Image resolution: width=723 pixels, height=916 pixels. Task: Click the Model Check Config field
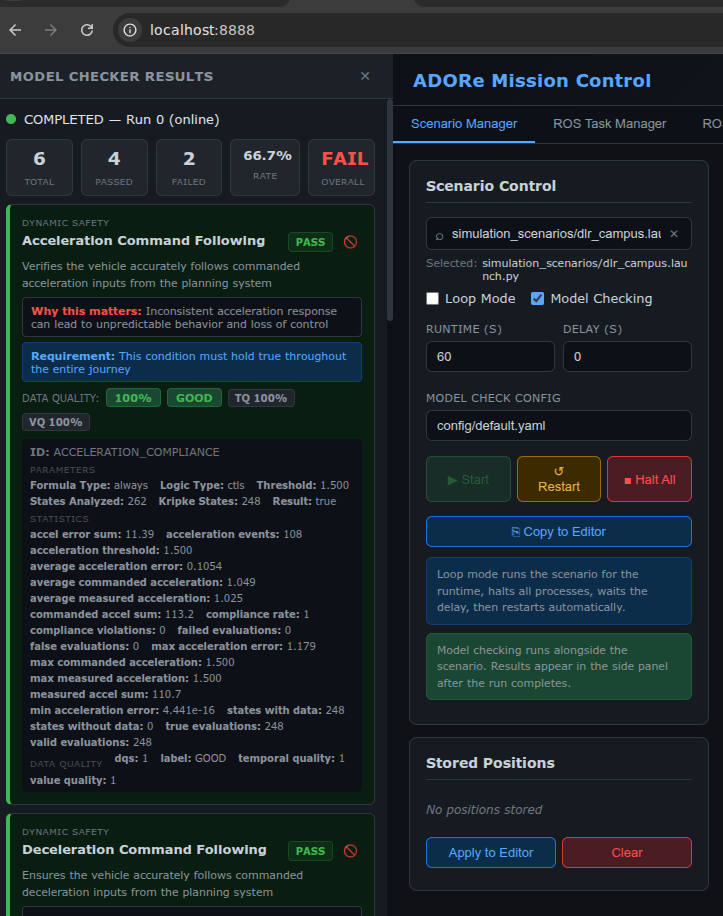(x=559, y=425)
